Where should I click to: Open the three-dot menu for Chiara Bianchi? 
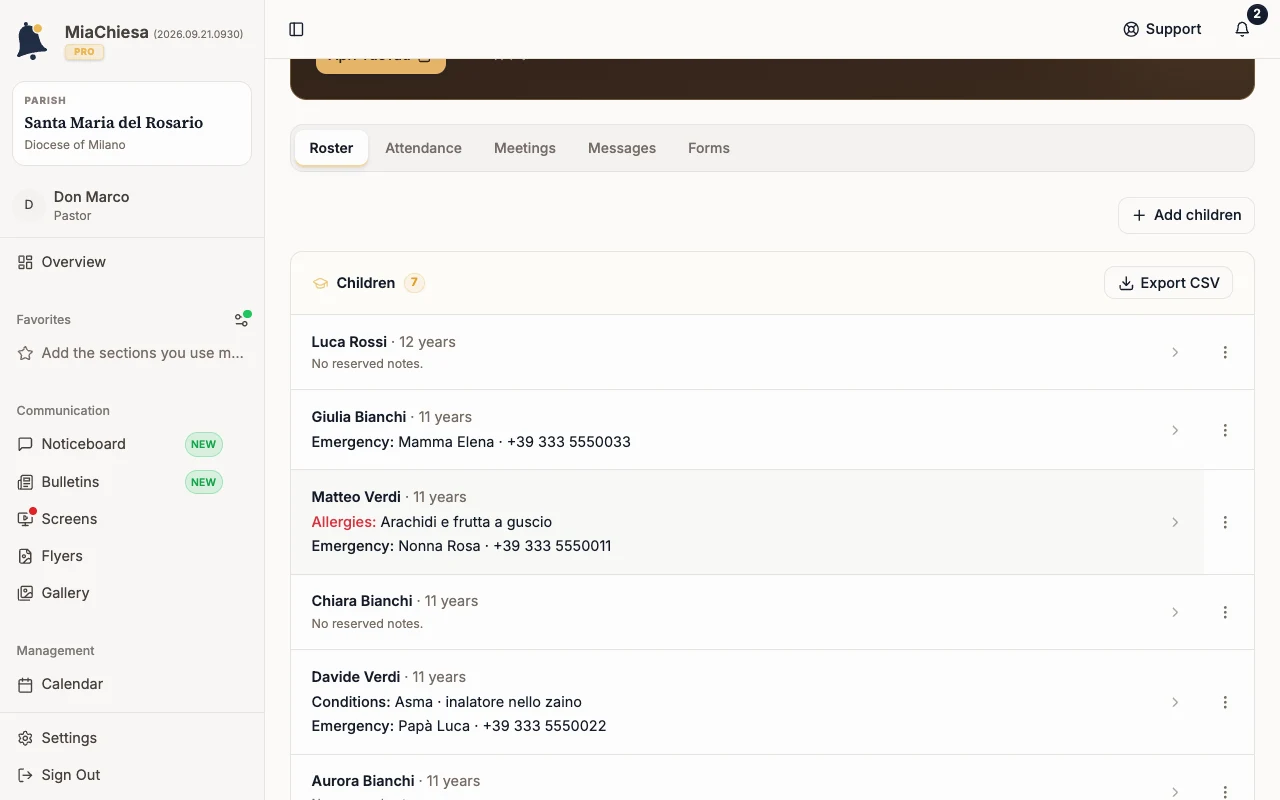pos(1225,612)
